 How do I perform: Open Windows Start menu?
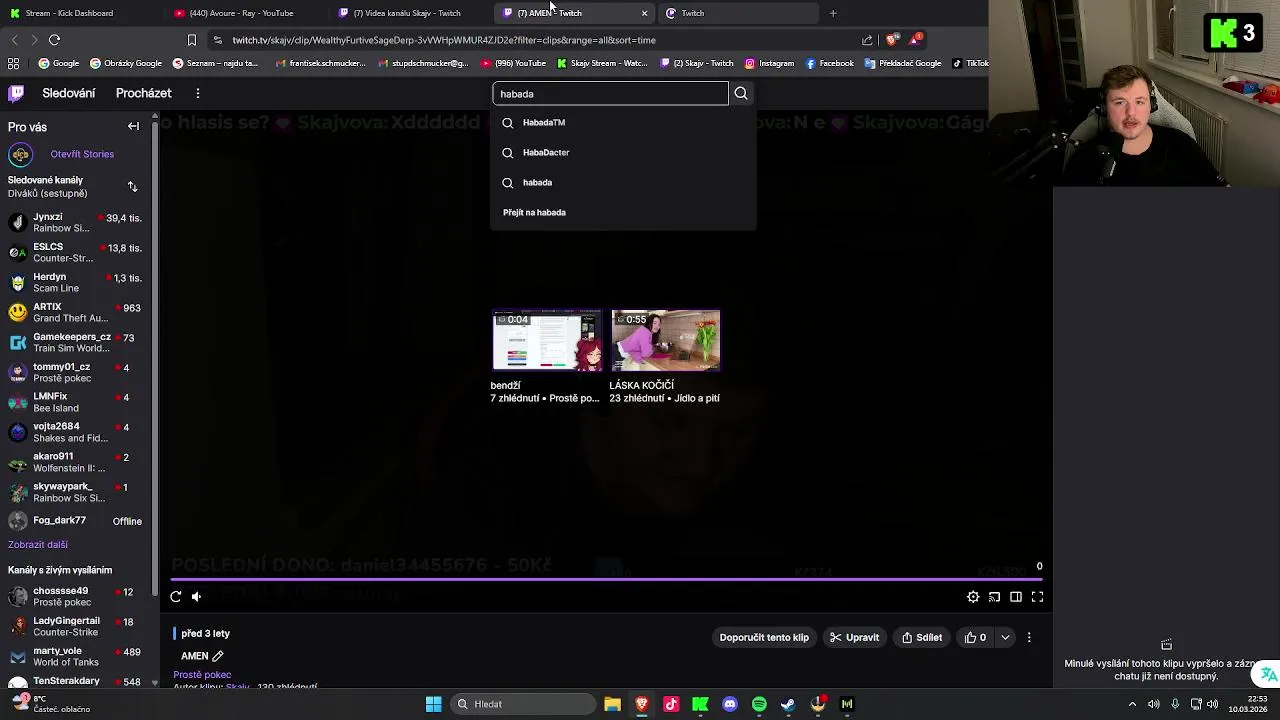pyautogui.click(x=433, y=704)
